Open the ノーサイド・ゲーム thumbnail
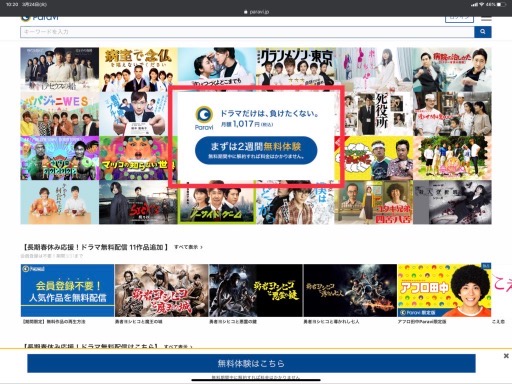 pos(217,202)
